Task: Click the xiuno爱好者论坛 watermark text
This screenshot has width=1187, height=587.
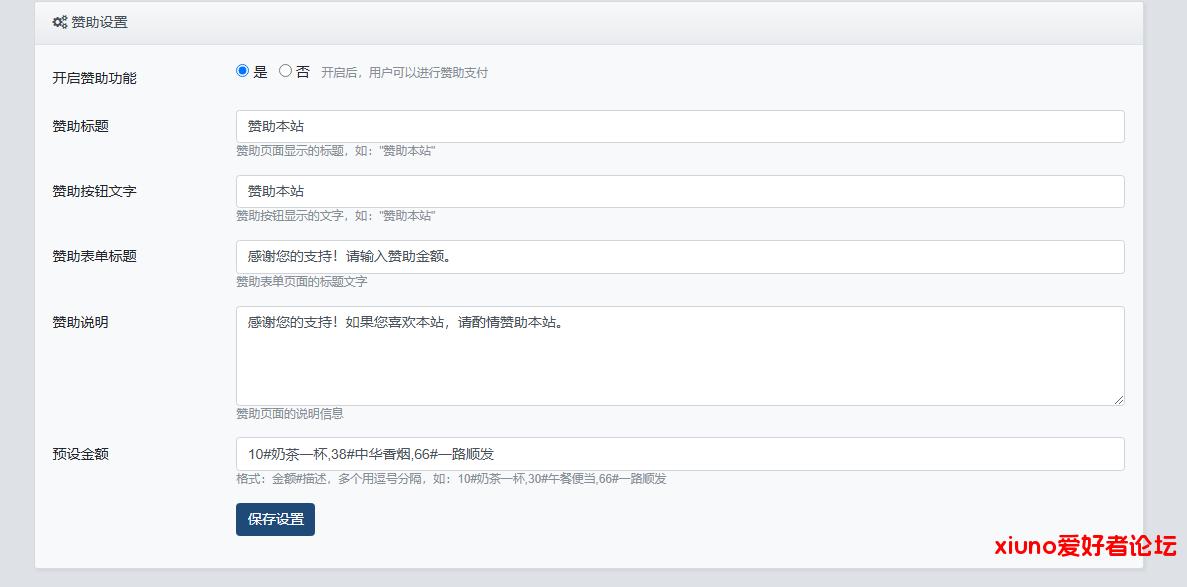Action: [x=1085, y=546]
